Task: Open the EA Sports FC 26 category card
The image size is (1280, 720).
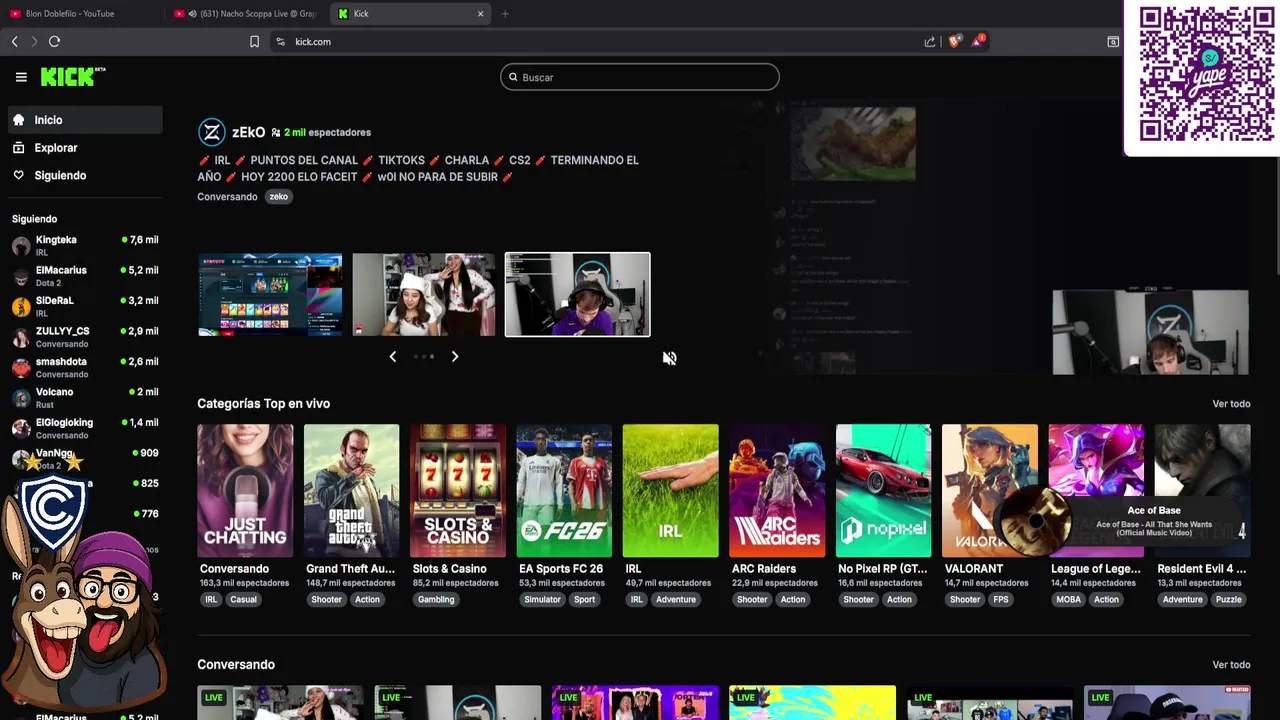Action: coord(564,491)
